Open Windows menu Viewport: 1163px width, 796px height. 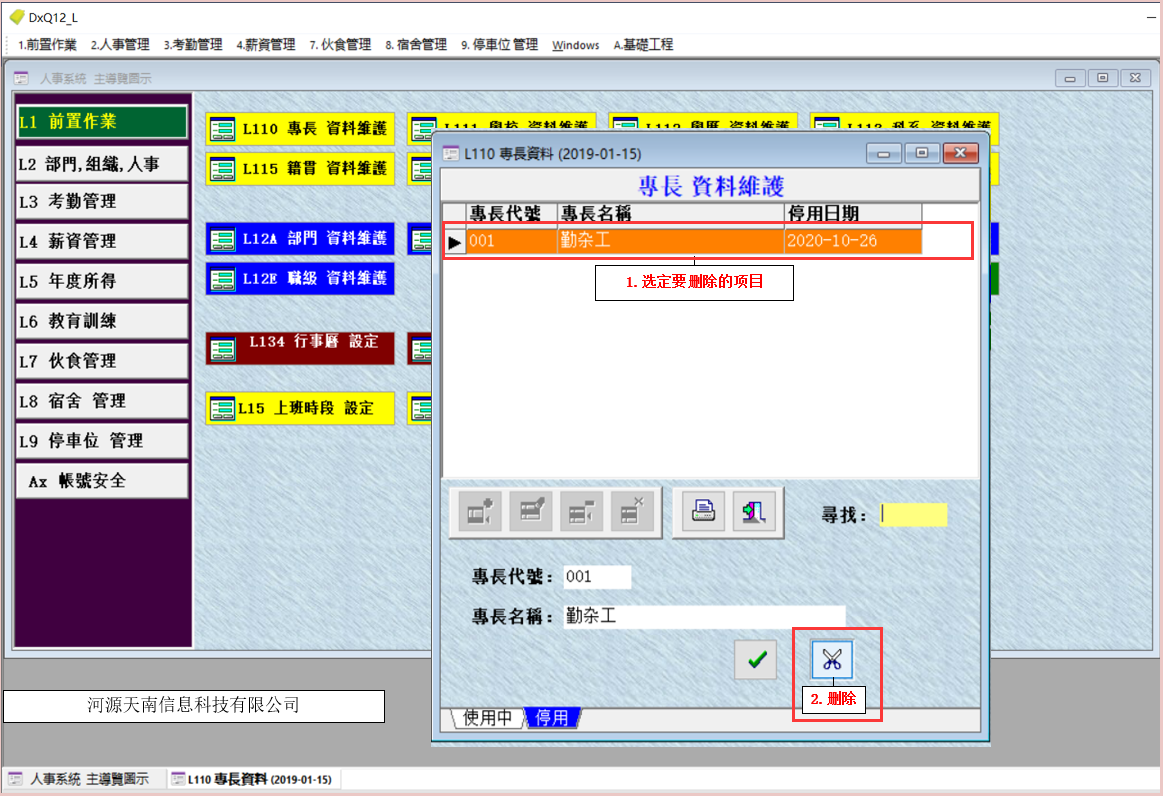[x=576, y=45]
